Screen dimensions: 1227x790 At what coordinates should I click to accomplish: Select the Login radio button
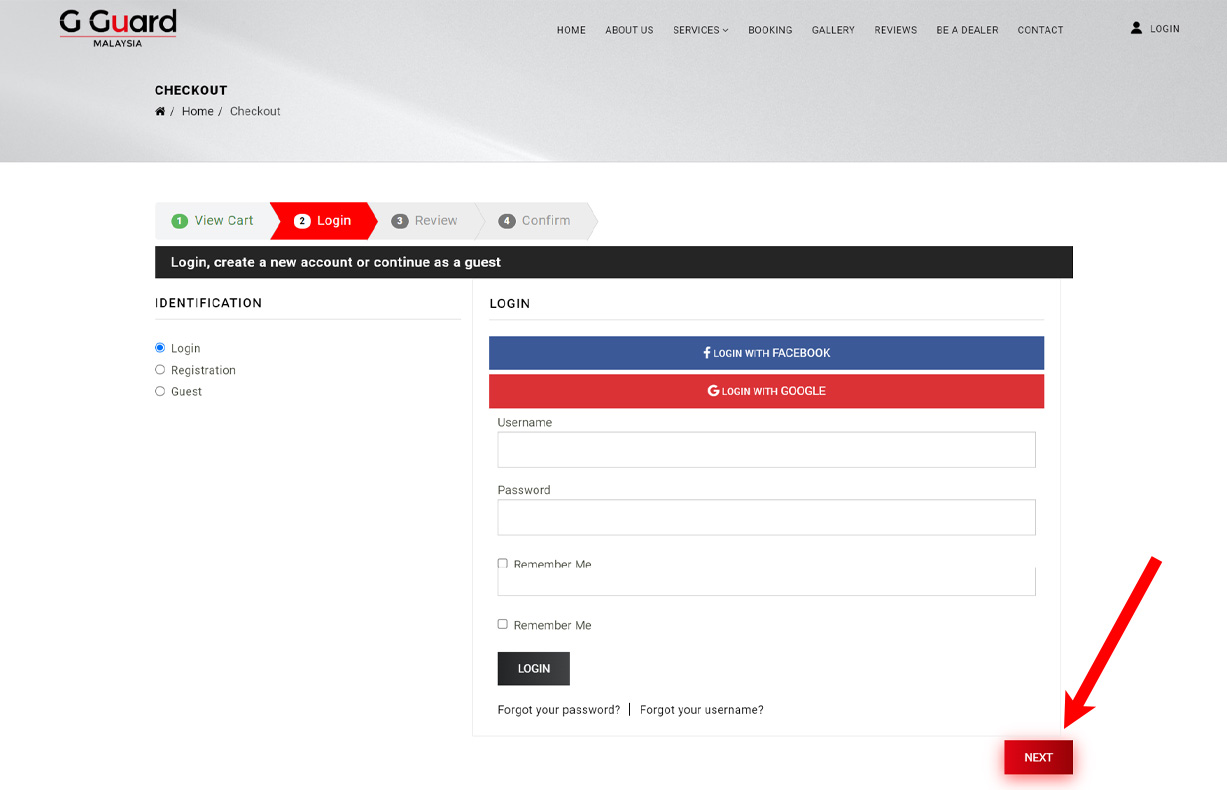tap(160, 348)
